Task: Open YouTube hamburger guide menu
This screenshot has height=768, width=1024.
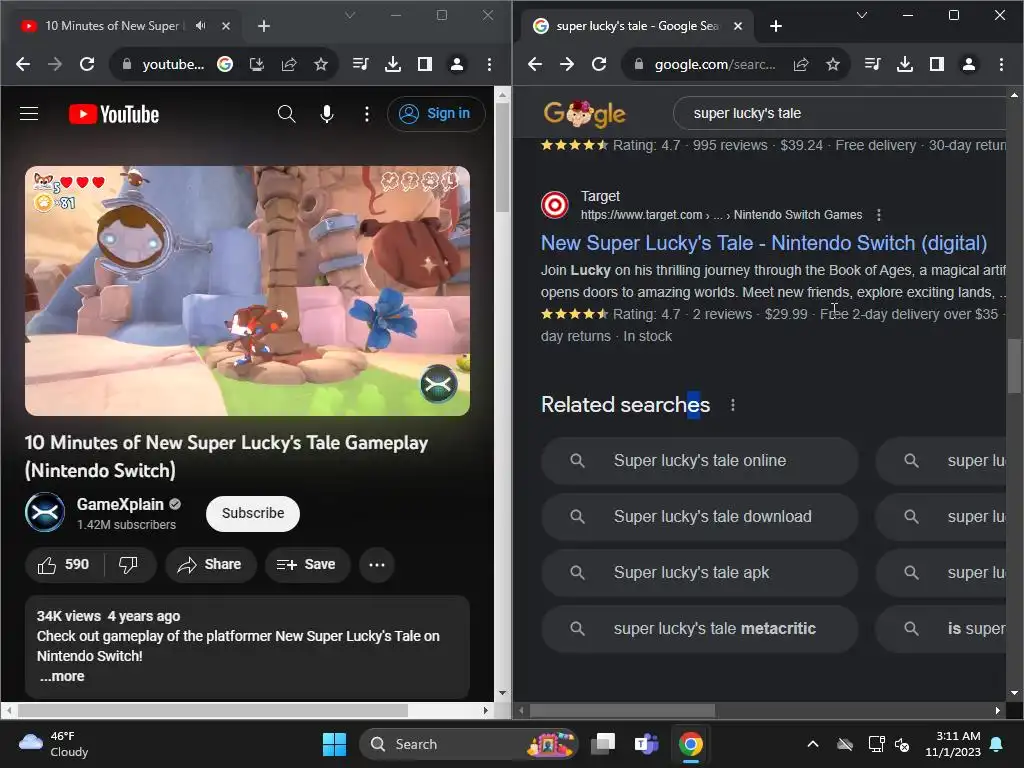Action: tap(29, 114)
